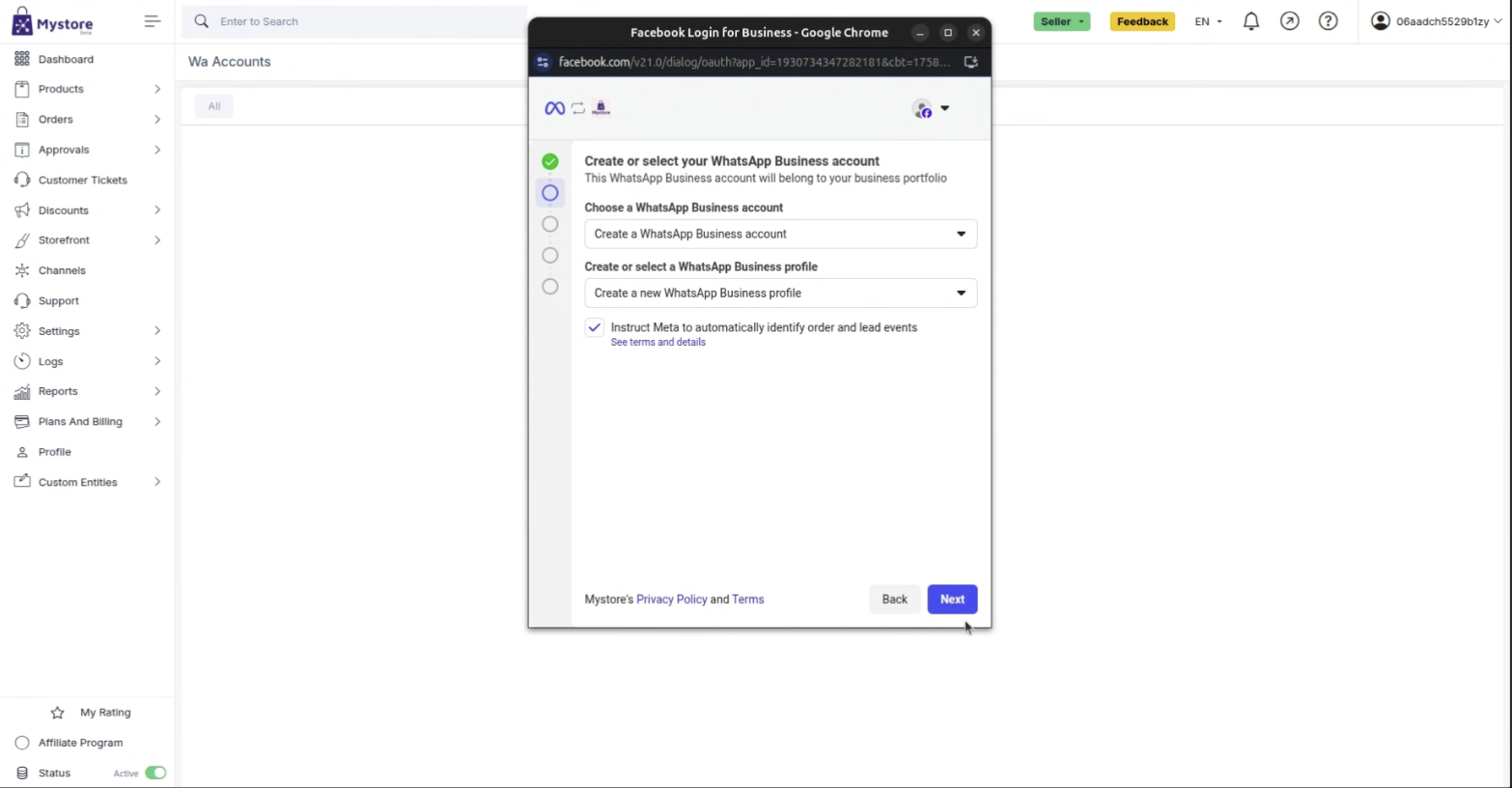
Task: Click the Meta logo in the dialog
Action: point(554,108)
